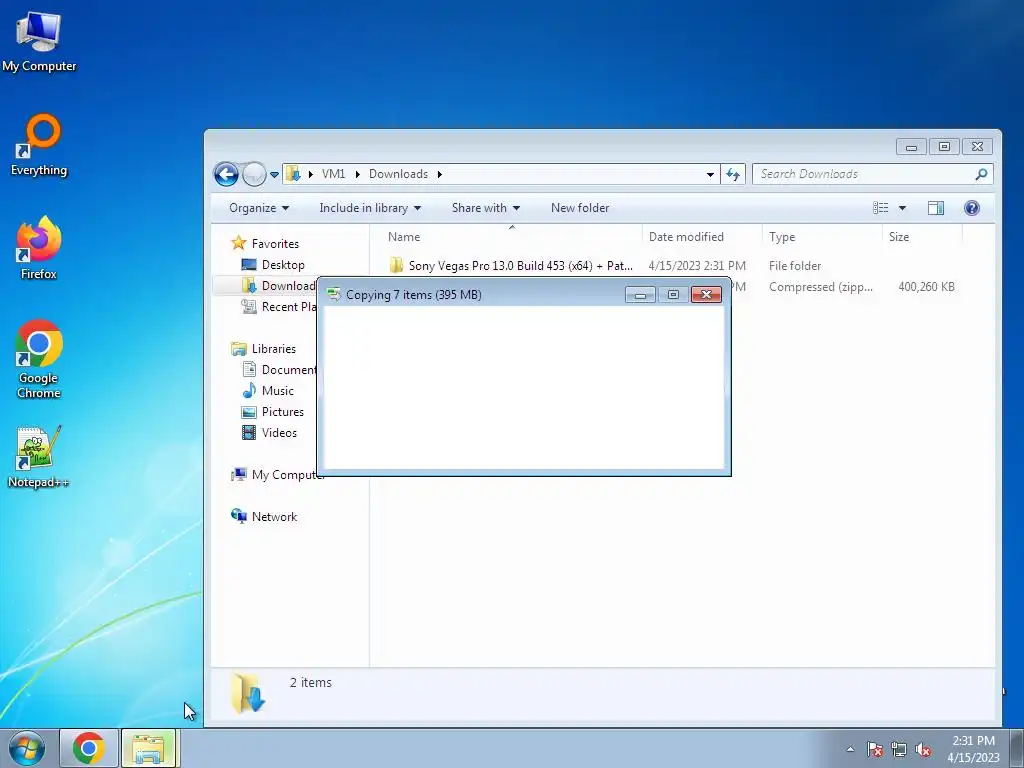The height and width of the screenshot is (768, 1024).
Task: Open Downloads in Favorites
Action: tap(278, 285)
